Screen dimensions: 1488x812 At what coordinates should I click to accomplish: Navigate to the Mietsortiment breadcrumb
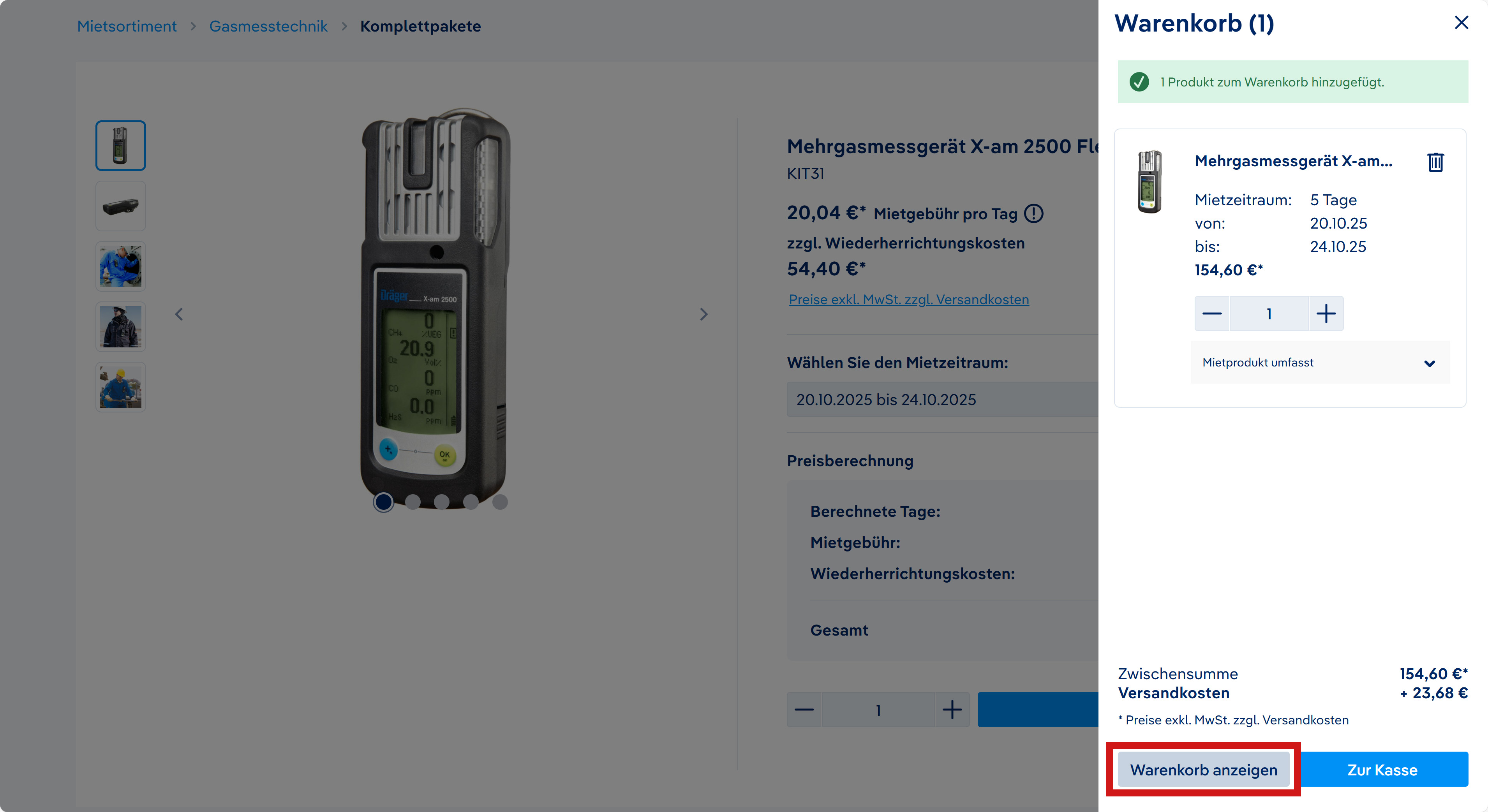click(x=127, y=26)
